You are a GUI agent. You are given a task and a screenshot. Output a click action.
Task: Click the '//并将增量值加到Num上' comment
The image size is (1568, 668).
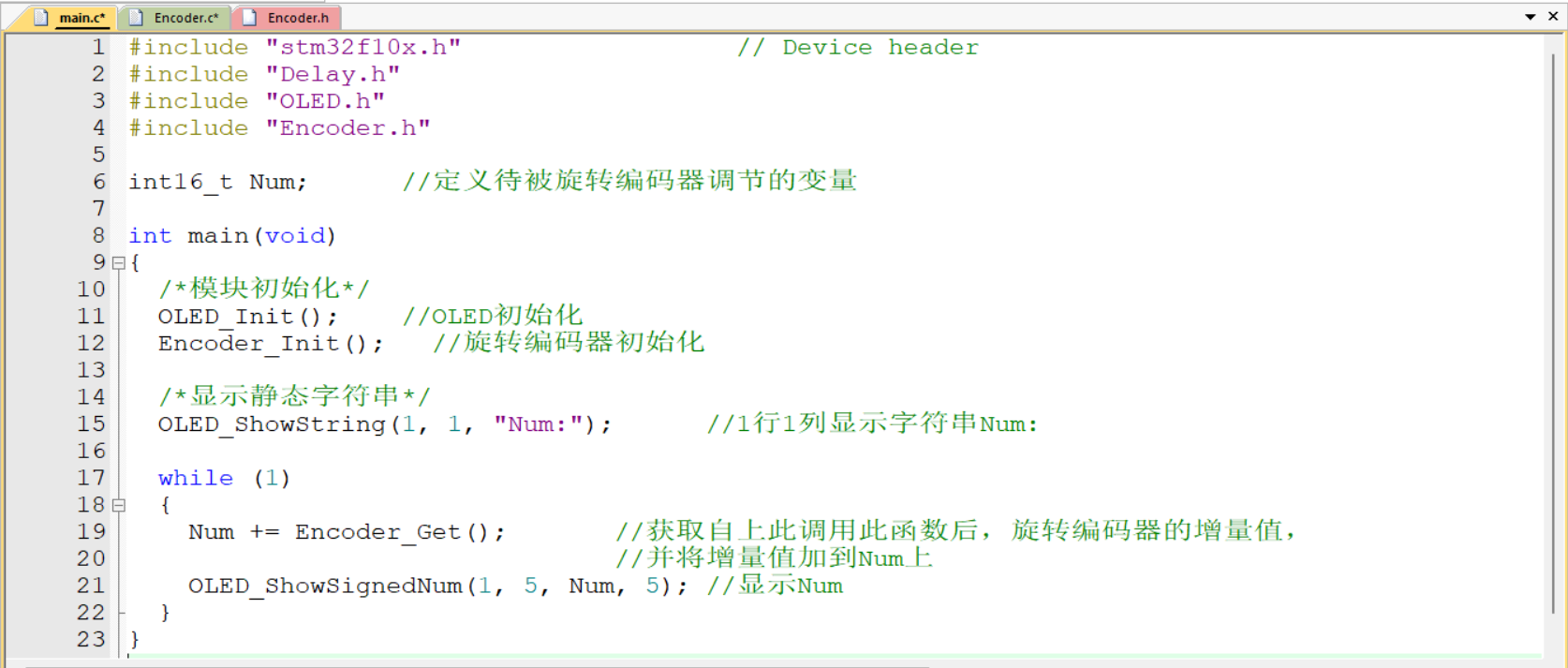tap(774, 558)
